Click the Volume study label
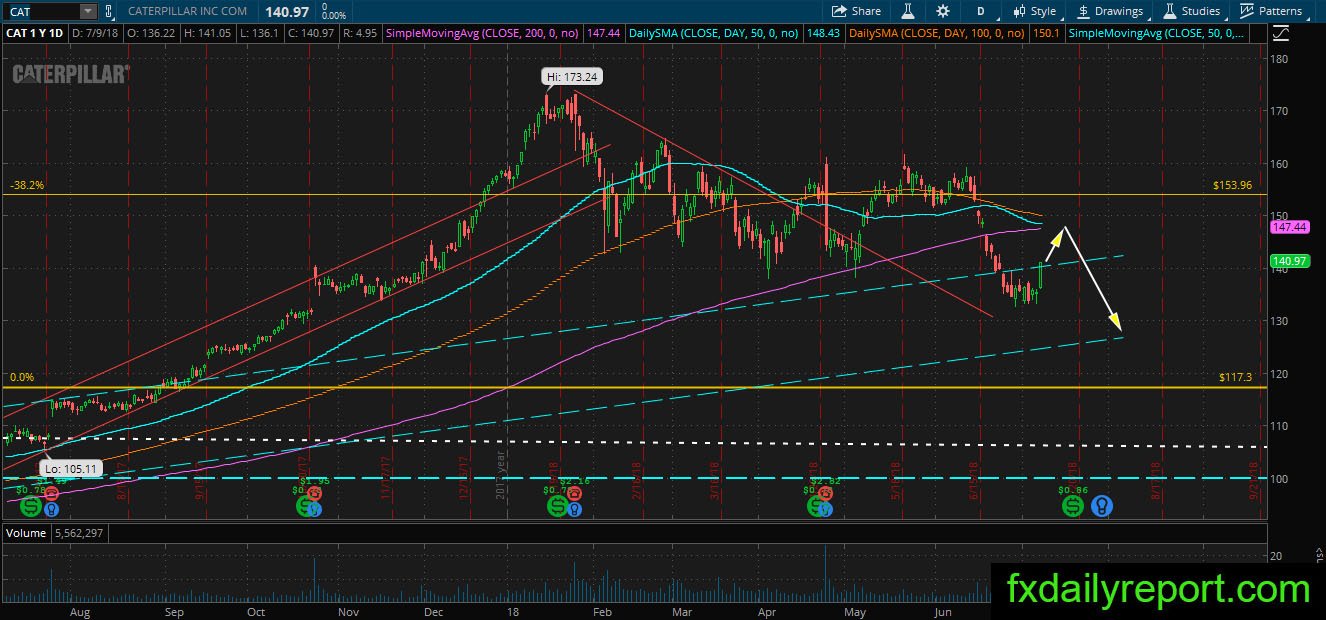The height and width of the screenshot is (620, 1326). [26, 534]
